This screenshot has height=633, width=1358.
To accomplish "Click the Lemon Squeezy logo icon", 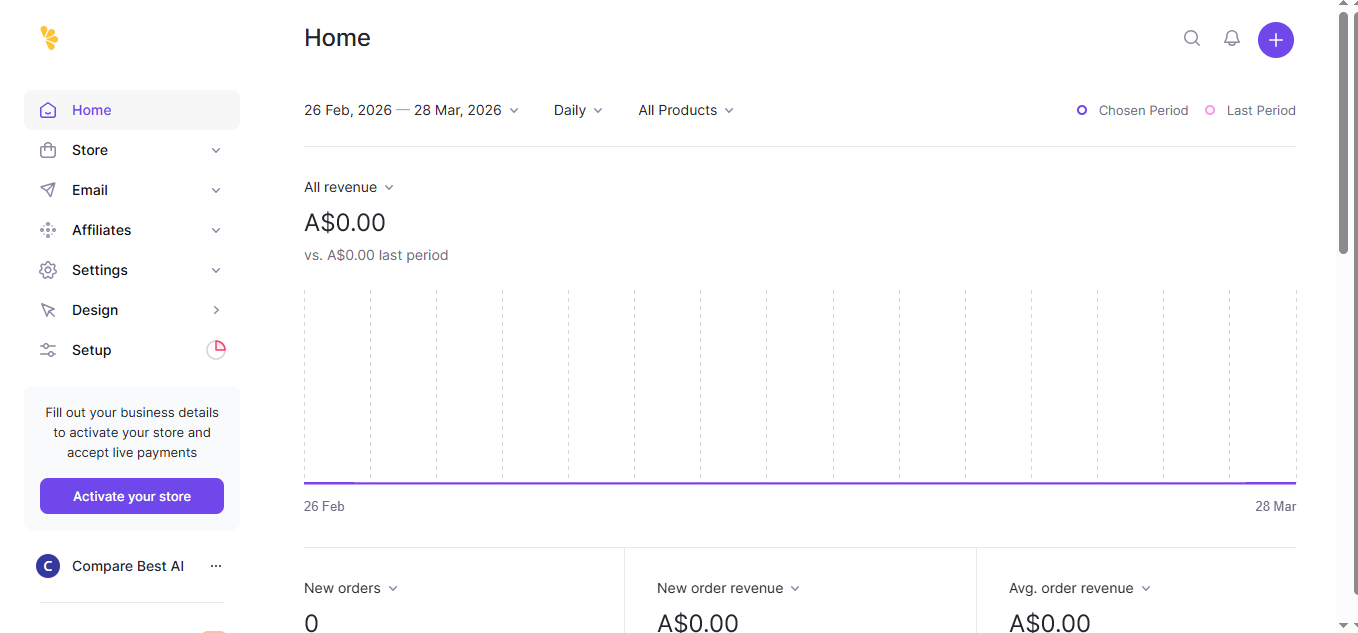I will tap(49, 38).
